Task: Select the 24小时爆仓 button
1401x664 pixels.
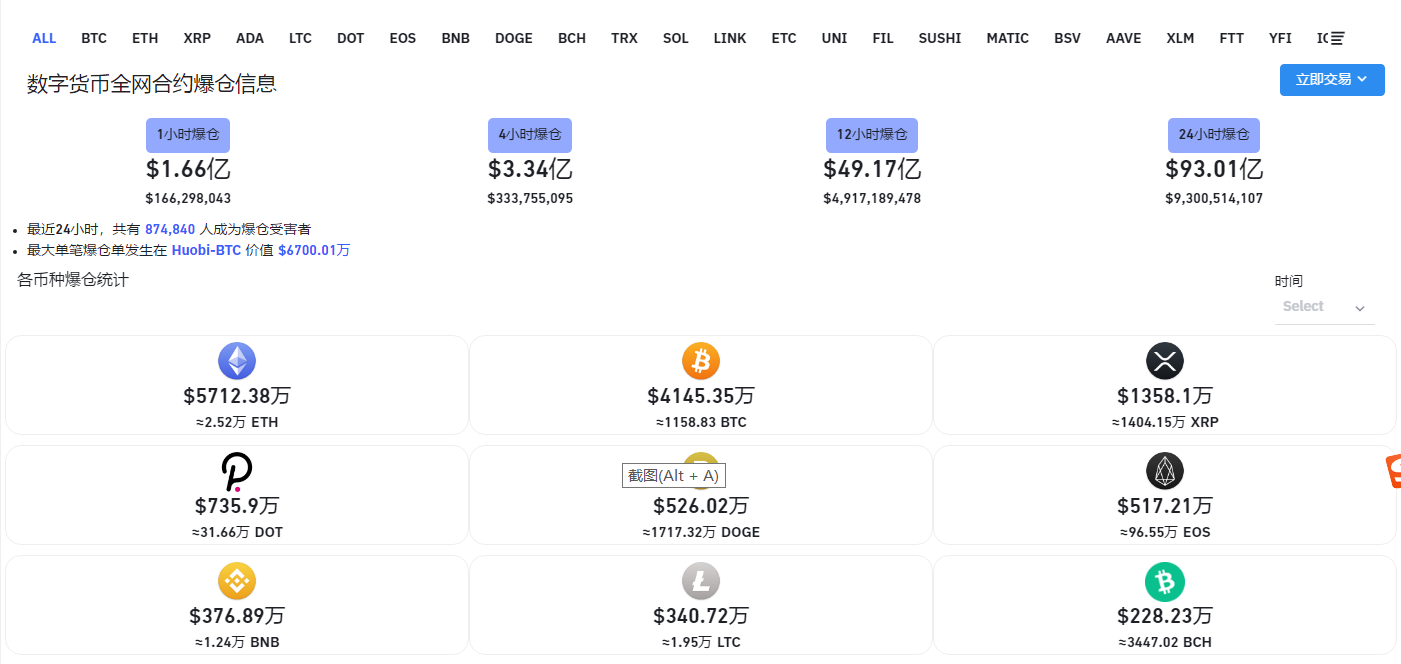Action: 1214,135
